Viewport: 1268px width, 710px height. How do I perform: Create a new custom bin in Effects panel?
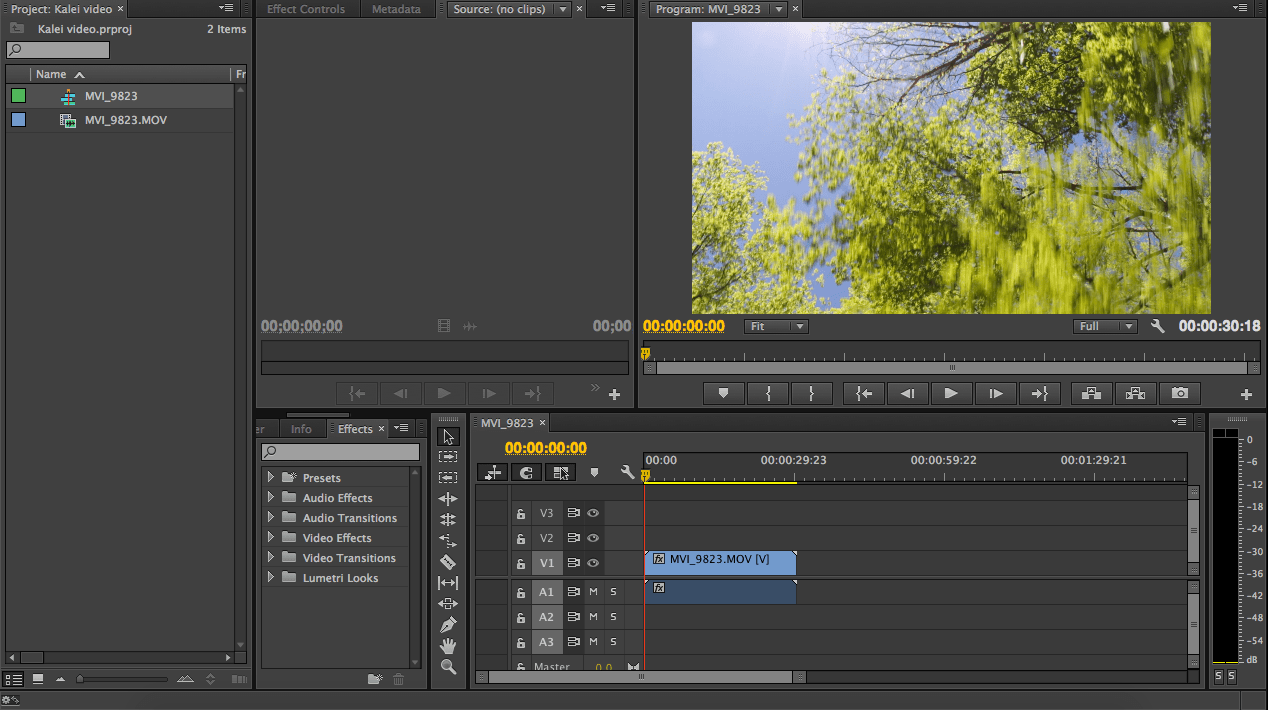click(x=375, y=679)
